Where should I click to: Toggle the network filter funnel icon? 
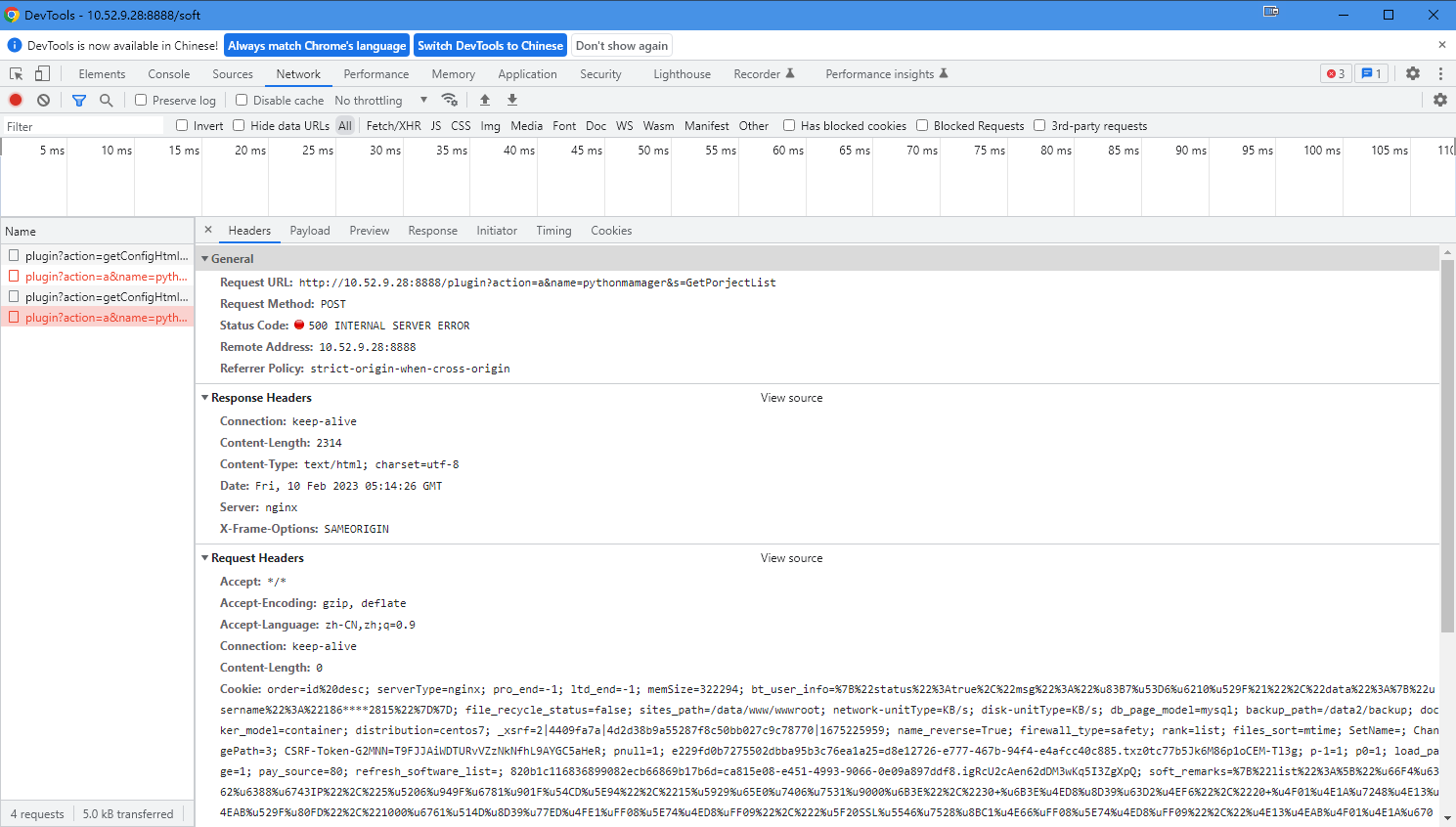[79, 100]
